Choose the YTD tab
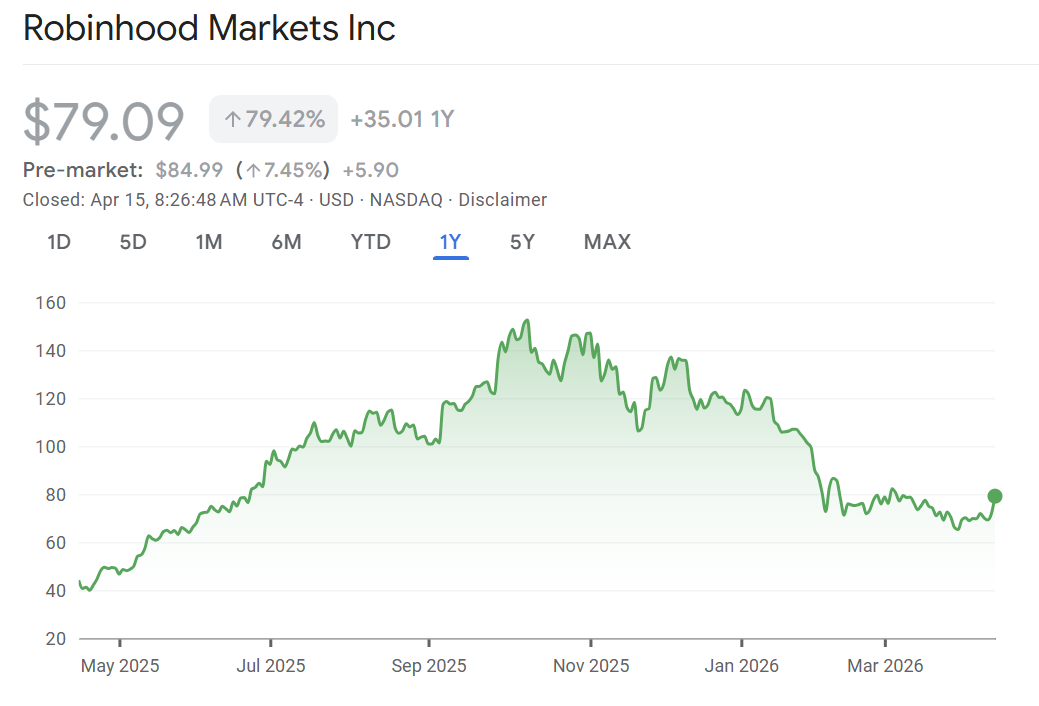Screen dimensions: 1039x706 click(x=370, y=242)
